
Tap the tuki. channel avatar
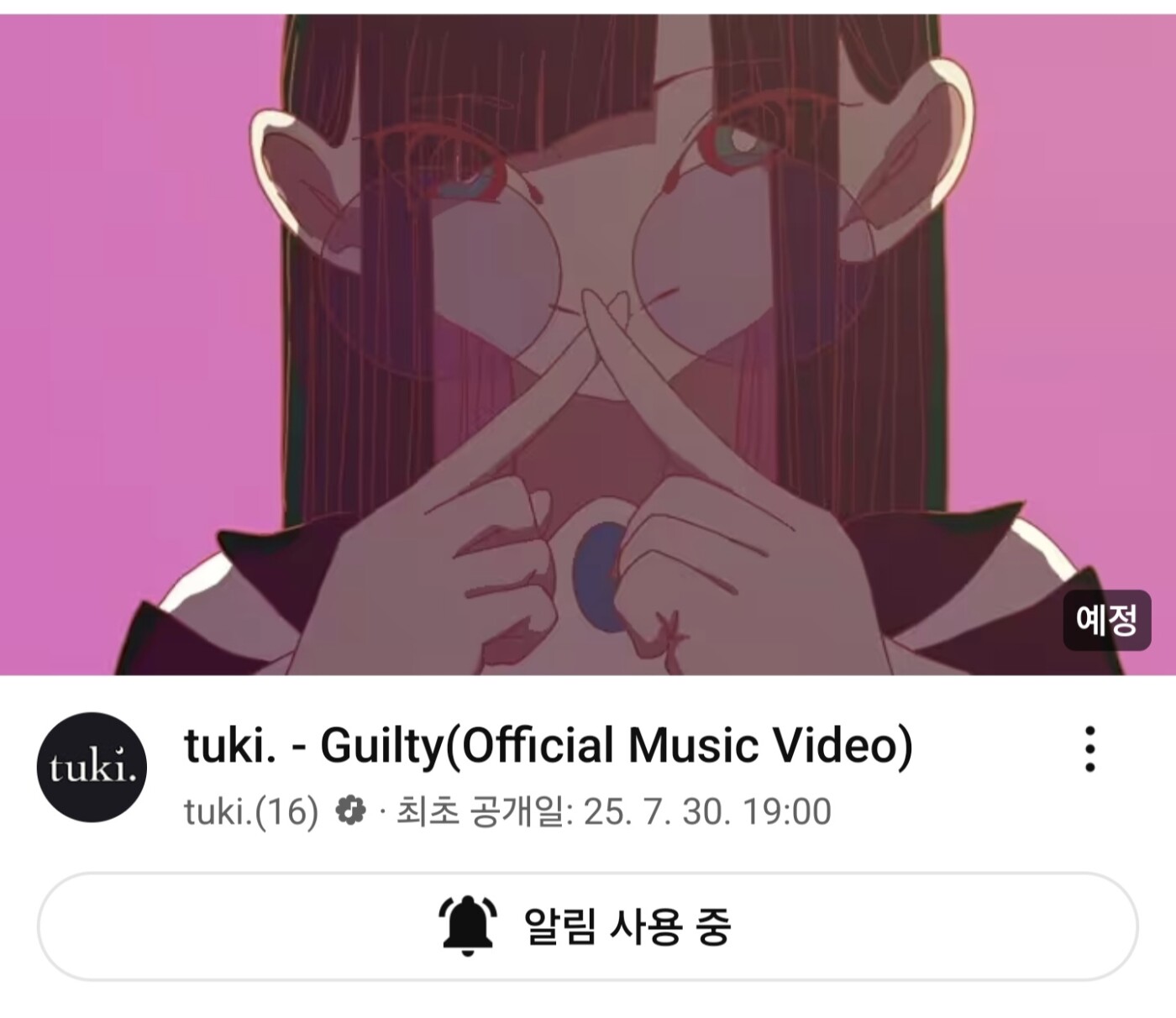click(x=92, y=767)
